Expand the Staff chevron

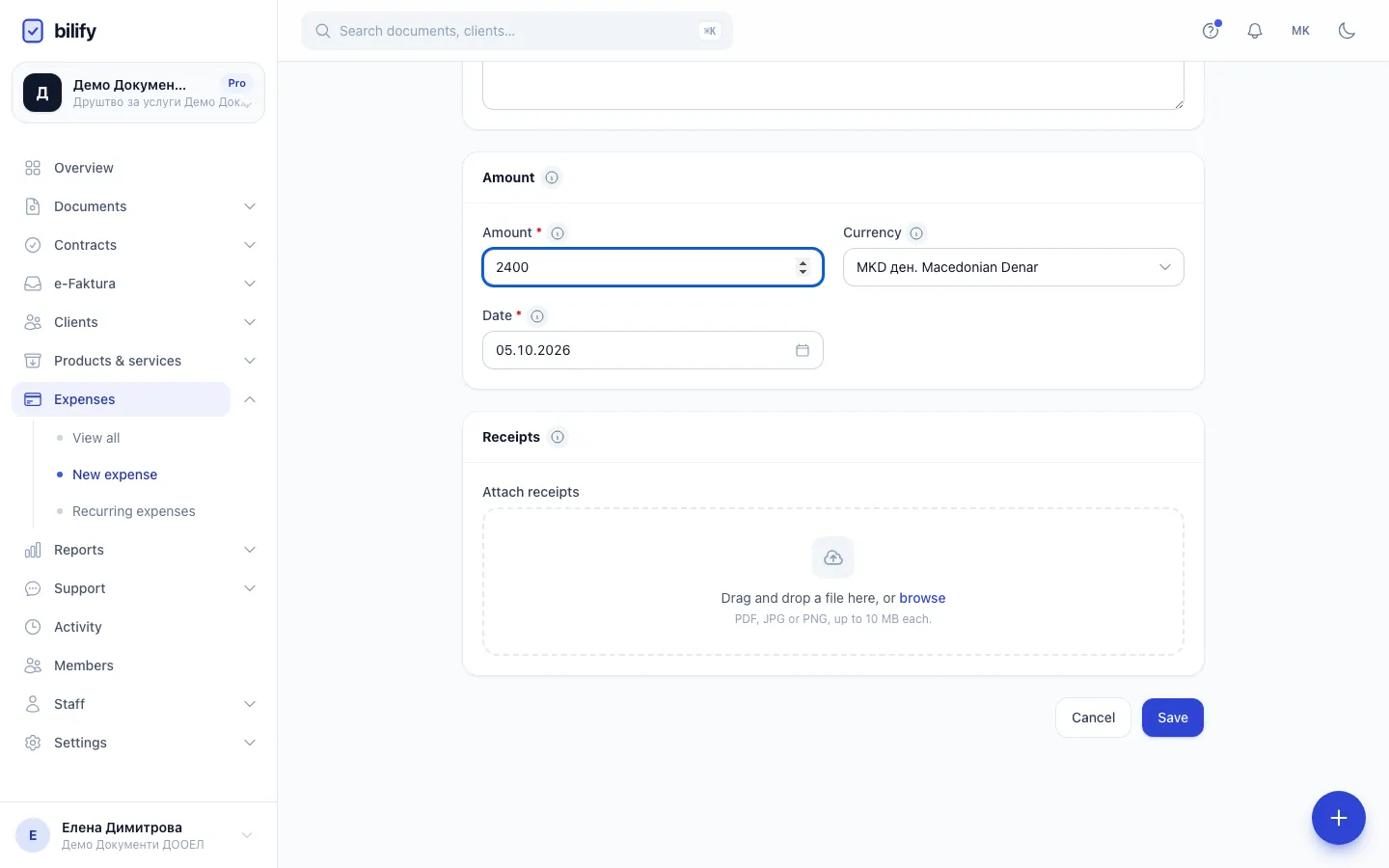tap(250, 704)
